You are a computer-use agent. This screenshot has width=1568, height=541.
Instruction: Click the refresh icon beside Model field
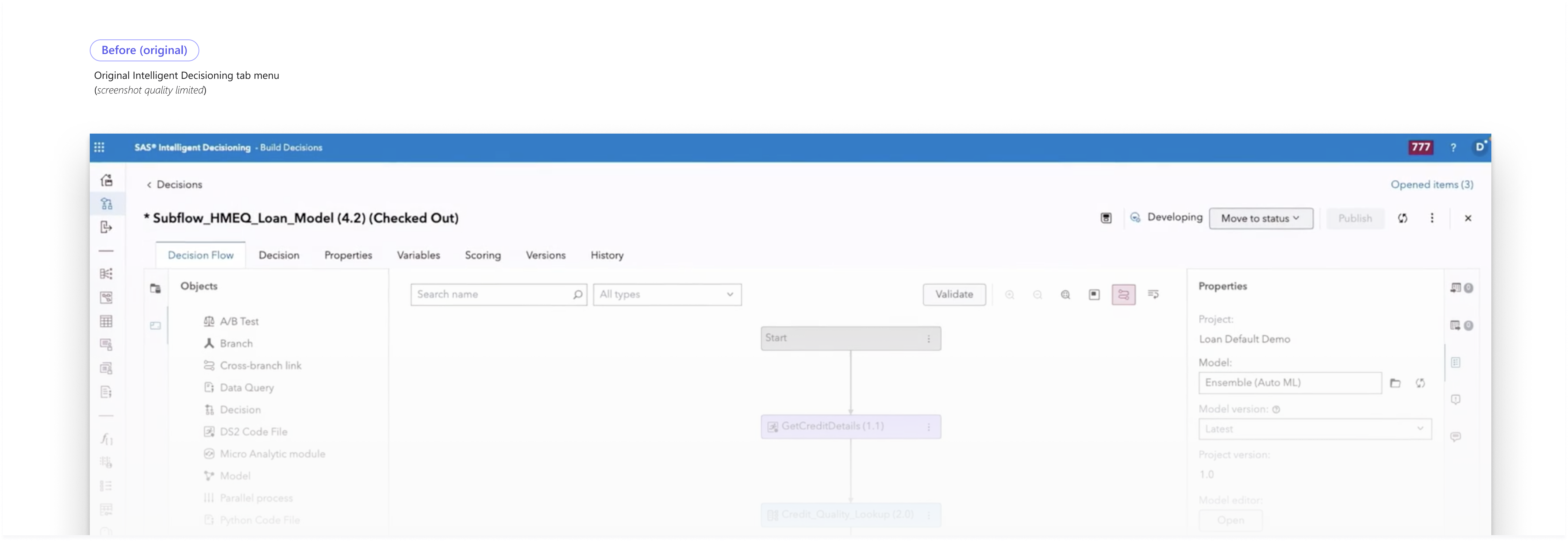tap(1420, 383)
